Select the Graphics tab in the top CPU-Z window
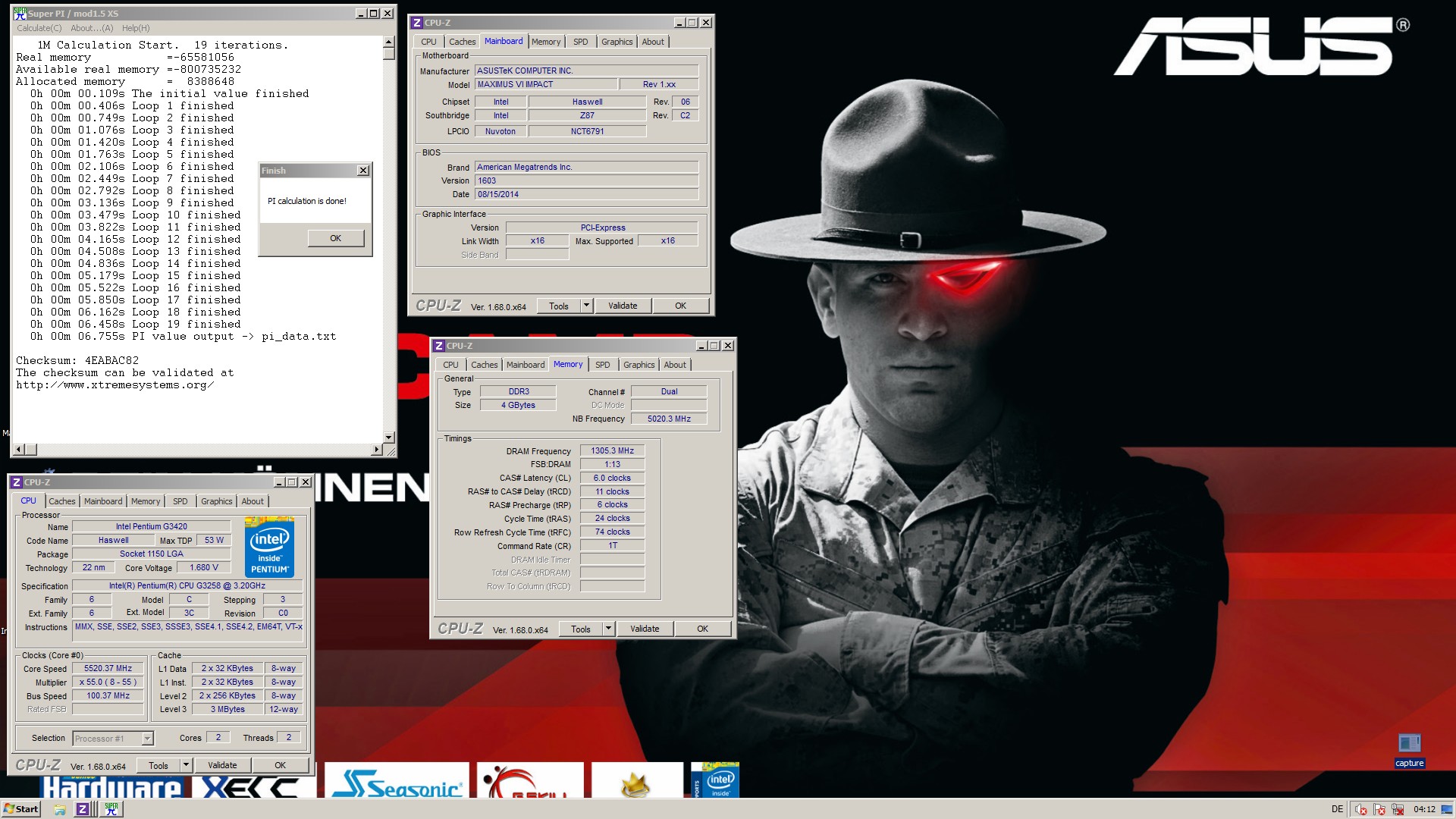The width and height of the screenshot is (1456, 819). point(617,42)
